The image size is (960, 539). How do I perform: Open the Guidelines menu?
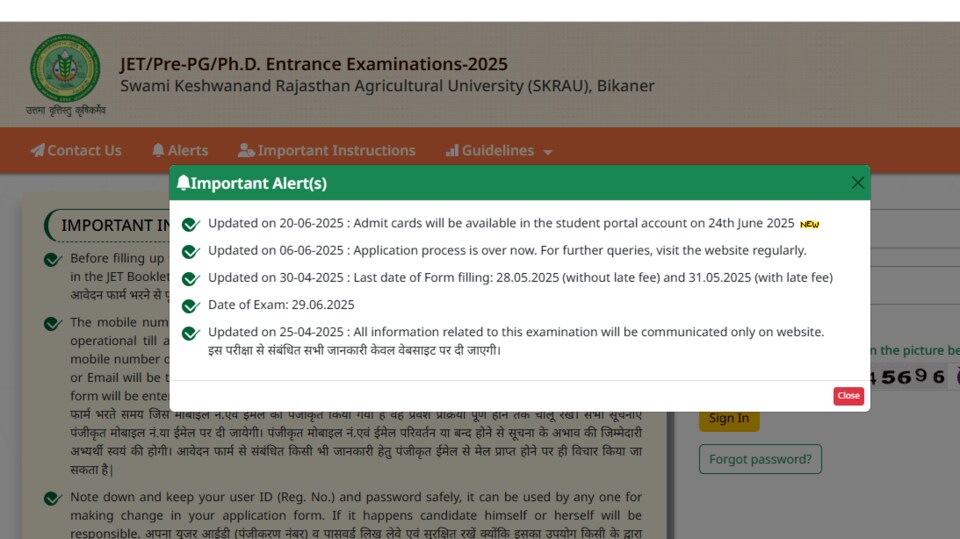coord(499,150)
